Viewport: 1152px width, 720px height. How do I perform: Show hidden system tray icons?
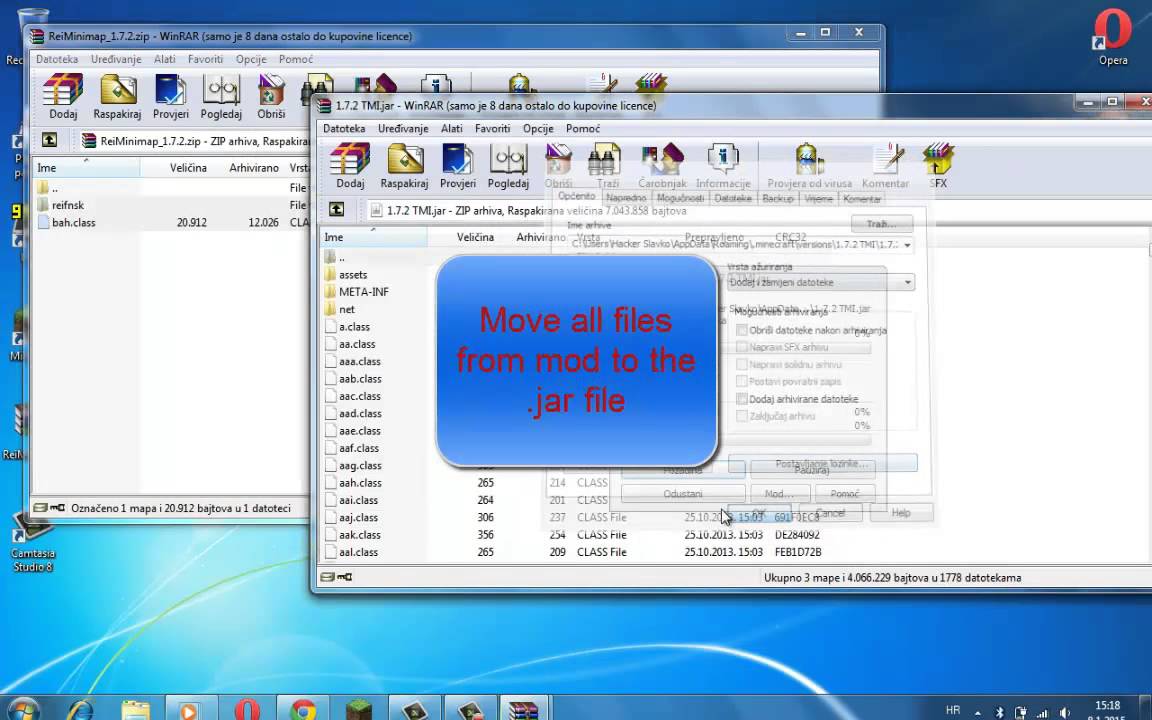pyautogui.click(x=977, y=712)
